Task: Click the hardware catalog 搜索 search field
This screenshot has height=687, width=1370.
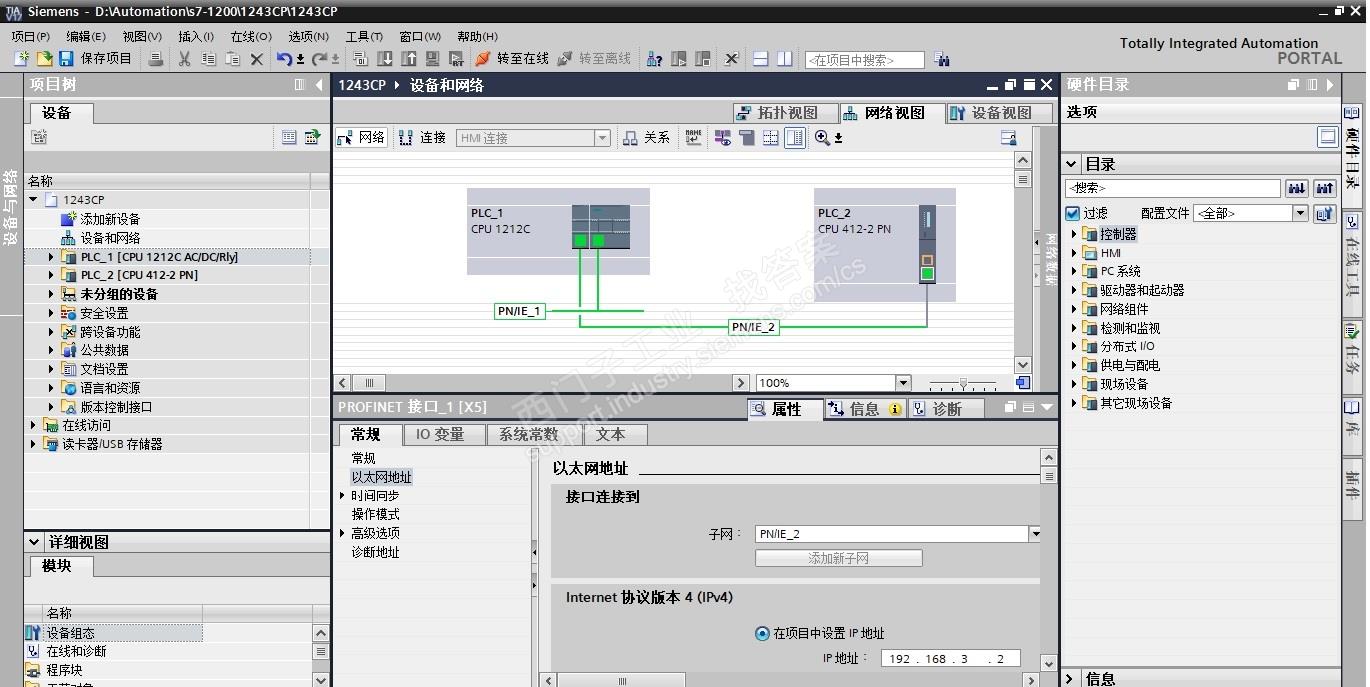Action: pyautogui.click(x=1172, y=188)
